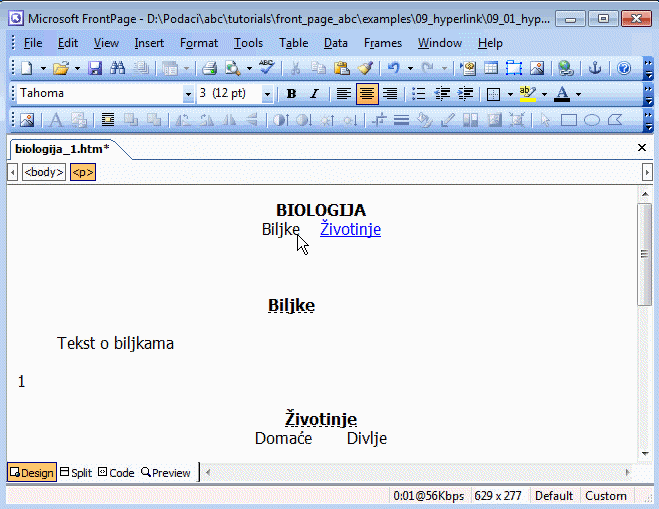This screenshot has width=659, height=509.
Task: Open the Tahoma font name dropdown
Action: tap(188, 94)
